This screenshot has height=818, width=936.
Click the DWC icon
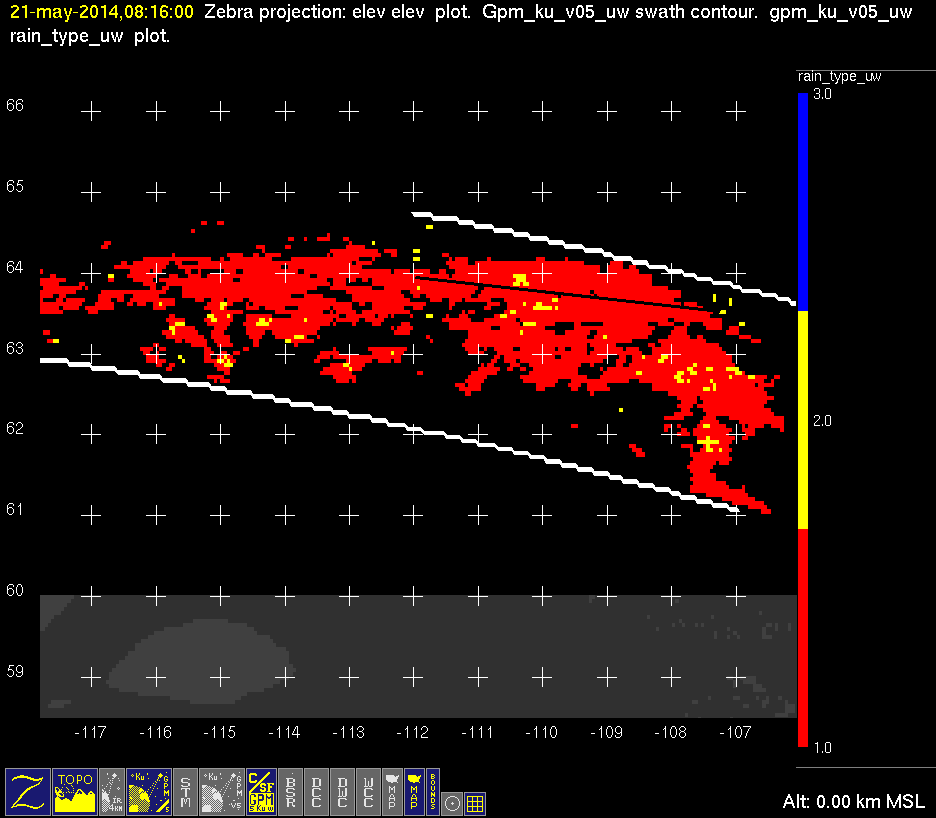343,791
